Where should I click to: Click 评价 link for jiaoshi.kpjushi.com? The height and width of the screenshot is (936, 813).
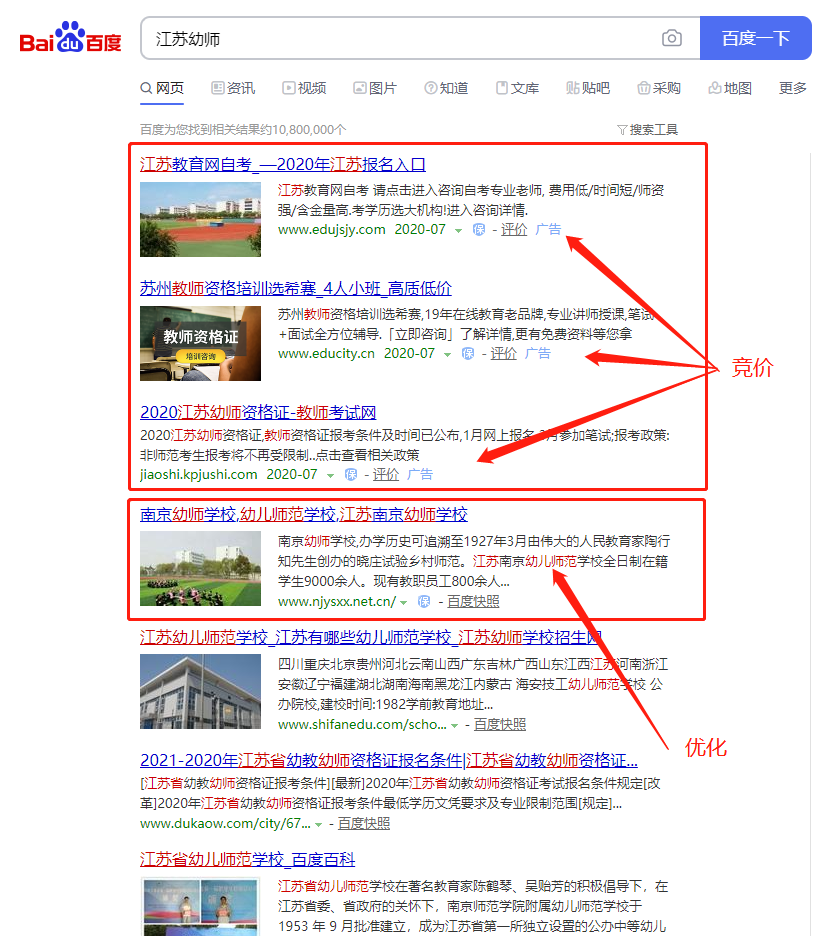tap(386, 475)
